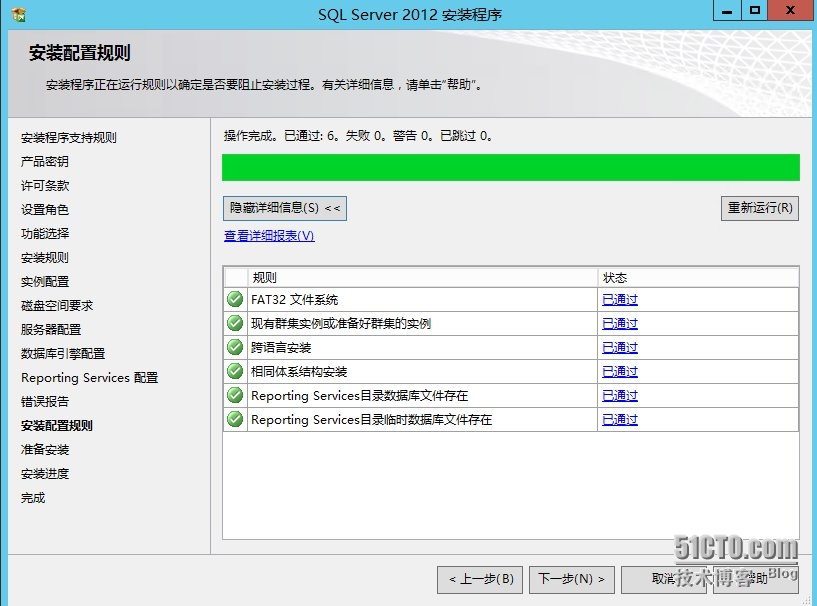
Task: Select 准备安装 step in sidebar
Action: click(45, 449)
